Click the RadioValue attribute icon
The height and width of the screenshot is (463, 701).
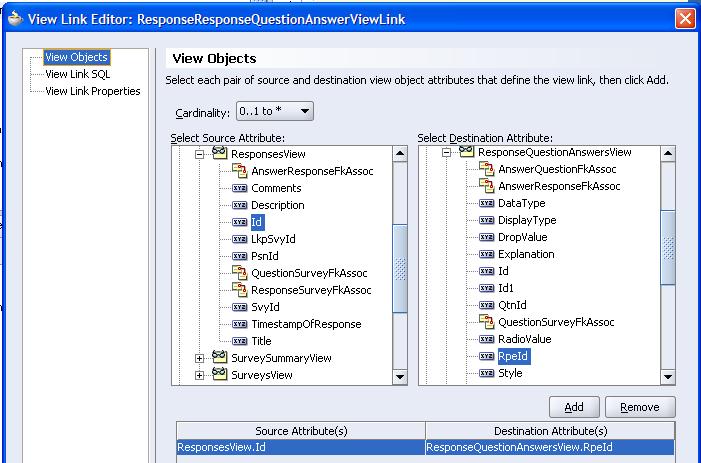(486, 339)
